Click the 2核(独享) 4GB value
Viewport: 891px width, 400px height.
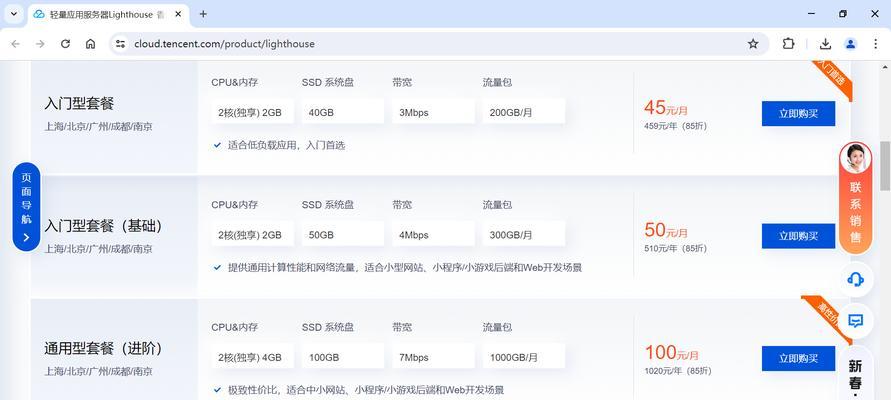252,357
